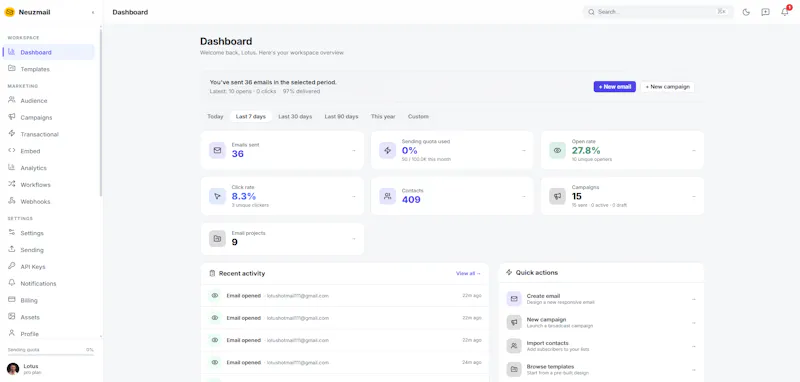This screenshot has height=382, width=800.
Task: Open the feedback message-plus icon
Action: [x=765, y=12]
